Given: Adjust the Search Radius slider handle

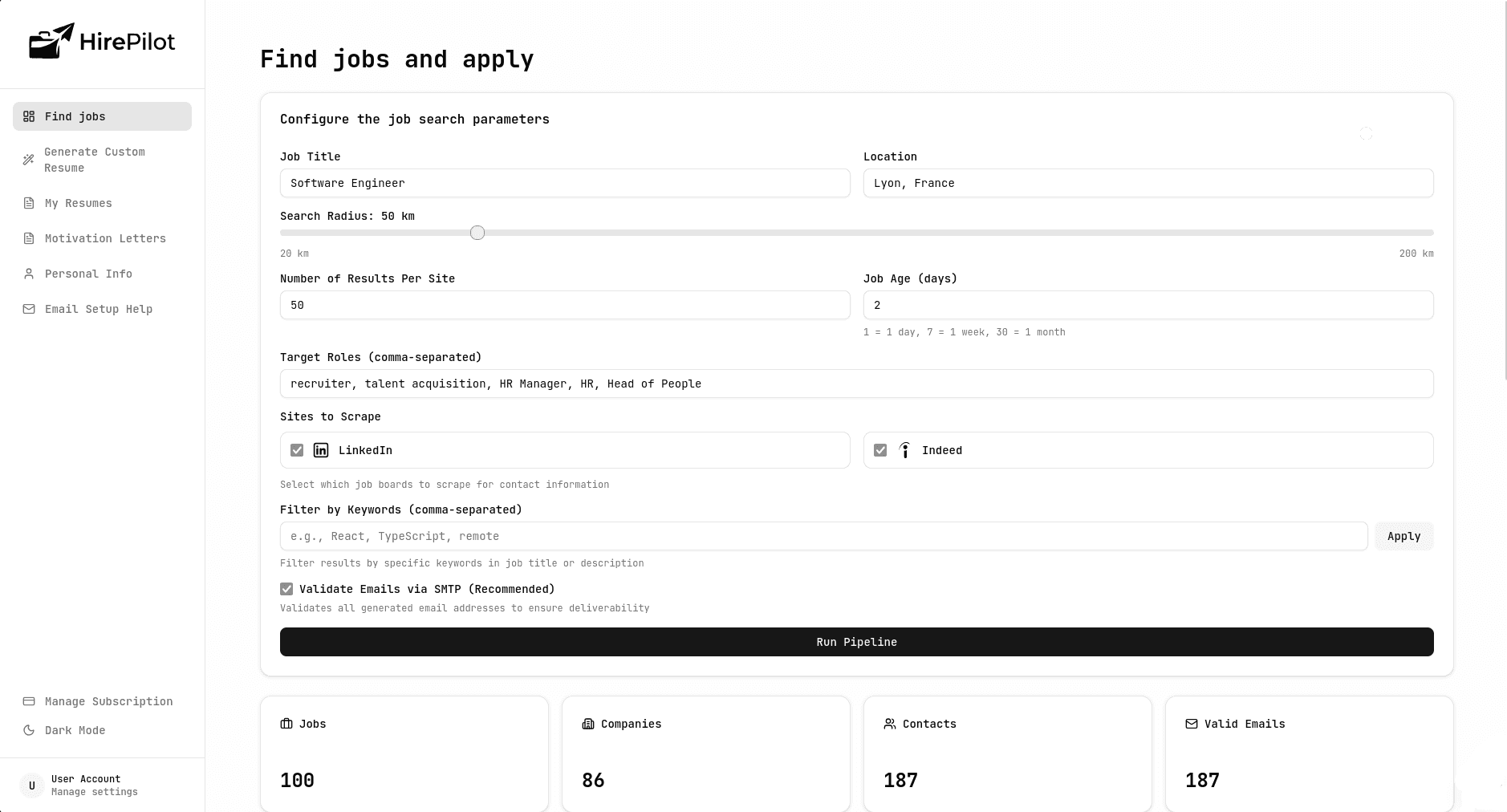Looking at the screenshot, I should [x=477, y=232].
